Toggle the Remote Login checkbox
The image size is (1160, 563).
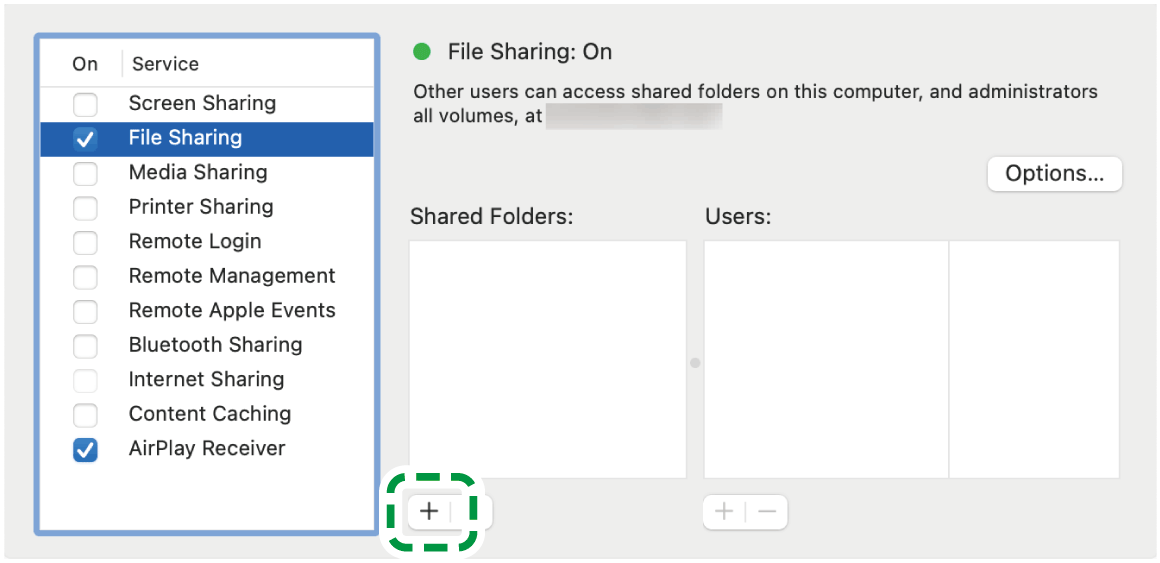click(x=86, y=242)
